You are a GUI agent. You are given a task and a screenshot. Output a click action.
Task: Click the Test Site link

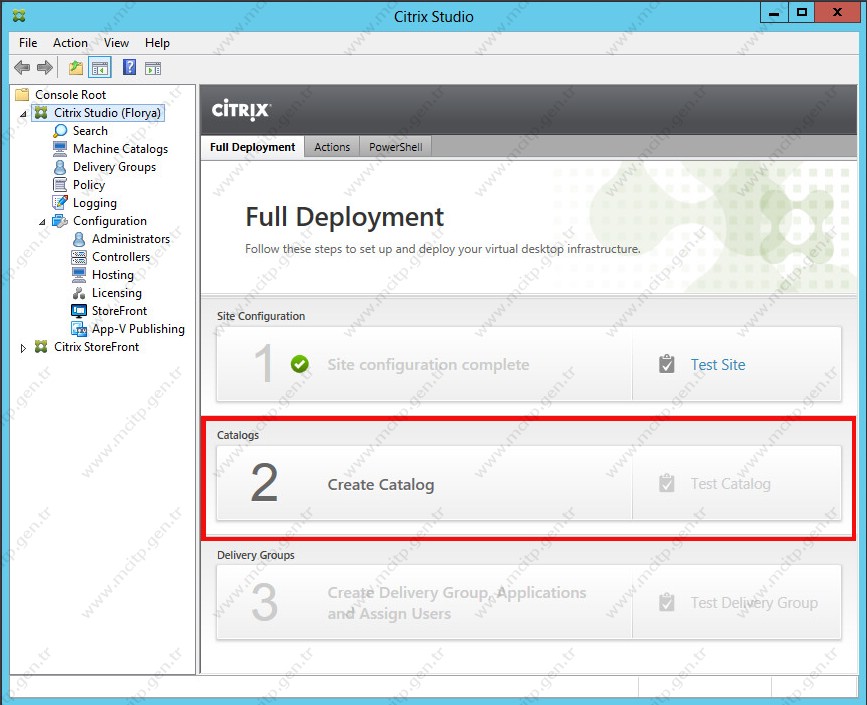click(718, 364)
